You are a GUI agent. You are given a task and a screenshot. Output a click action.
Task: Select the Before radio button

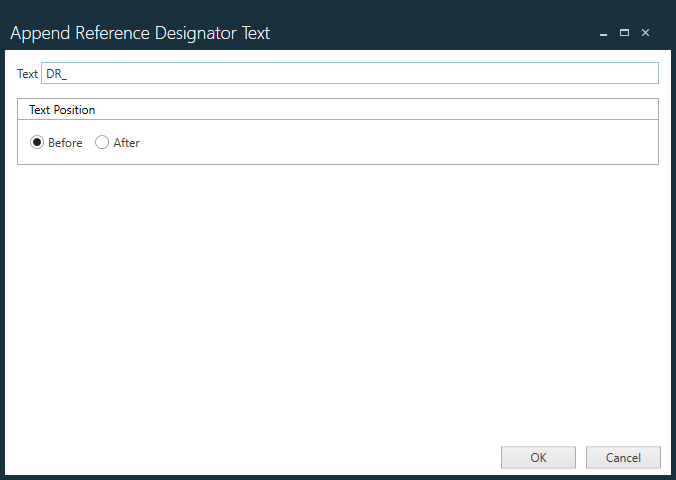tap(38, 142)
